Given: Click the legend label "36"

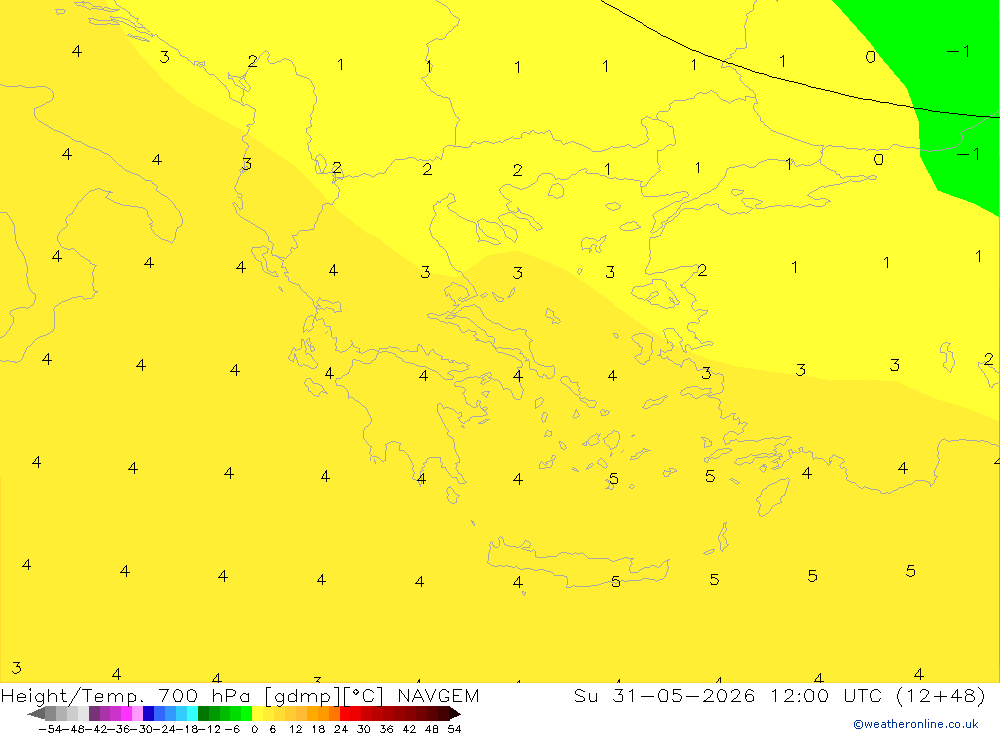Looking at the screenshot, I should click(x=386, y=729).
